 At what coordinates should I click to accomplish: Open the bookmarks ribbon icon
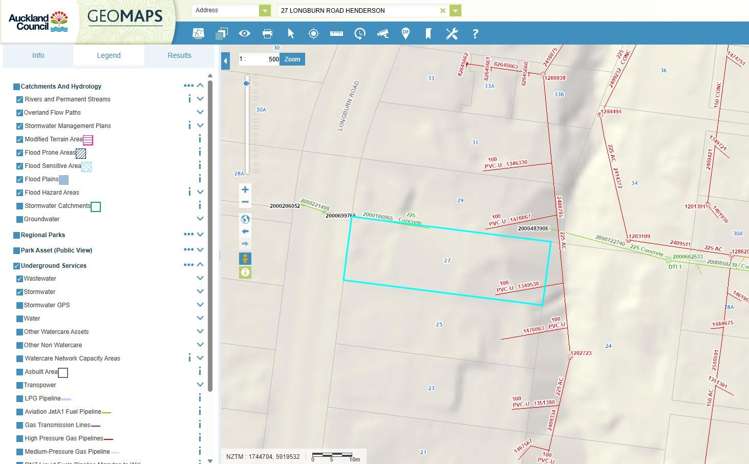click(x=428, y=33)
